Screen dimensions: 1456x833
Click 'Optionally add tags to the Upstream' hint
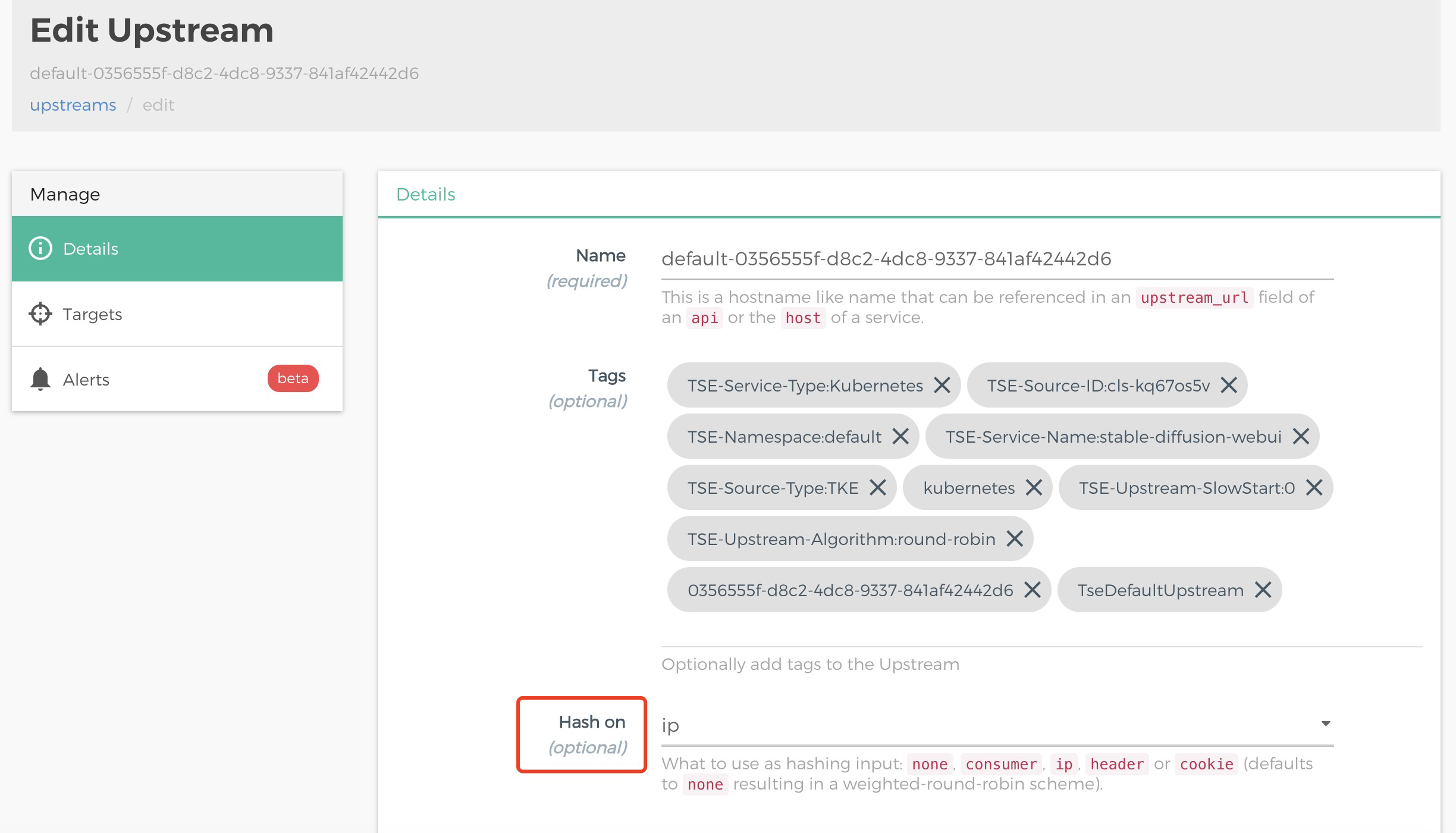pos(810,665)
